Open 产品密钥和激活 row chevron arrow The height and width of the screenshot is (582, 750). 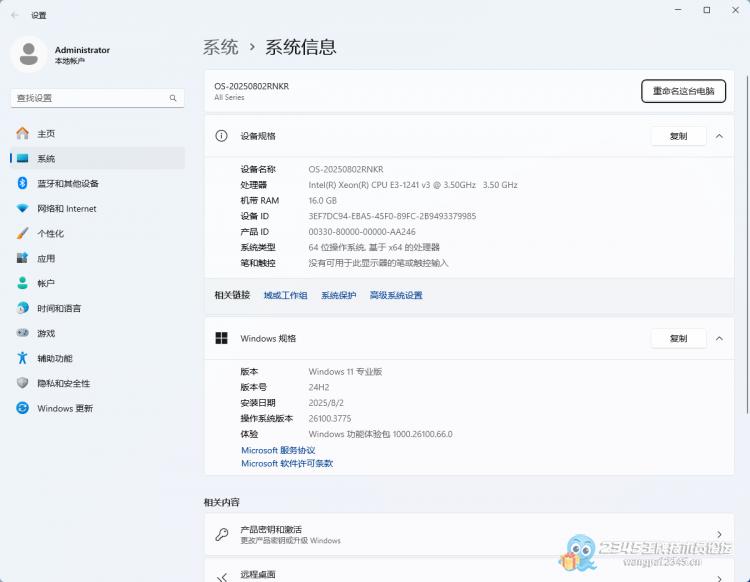point(719,534)
